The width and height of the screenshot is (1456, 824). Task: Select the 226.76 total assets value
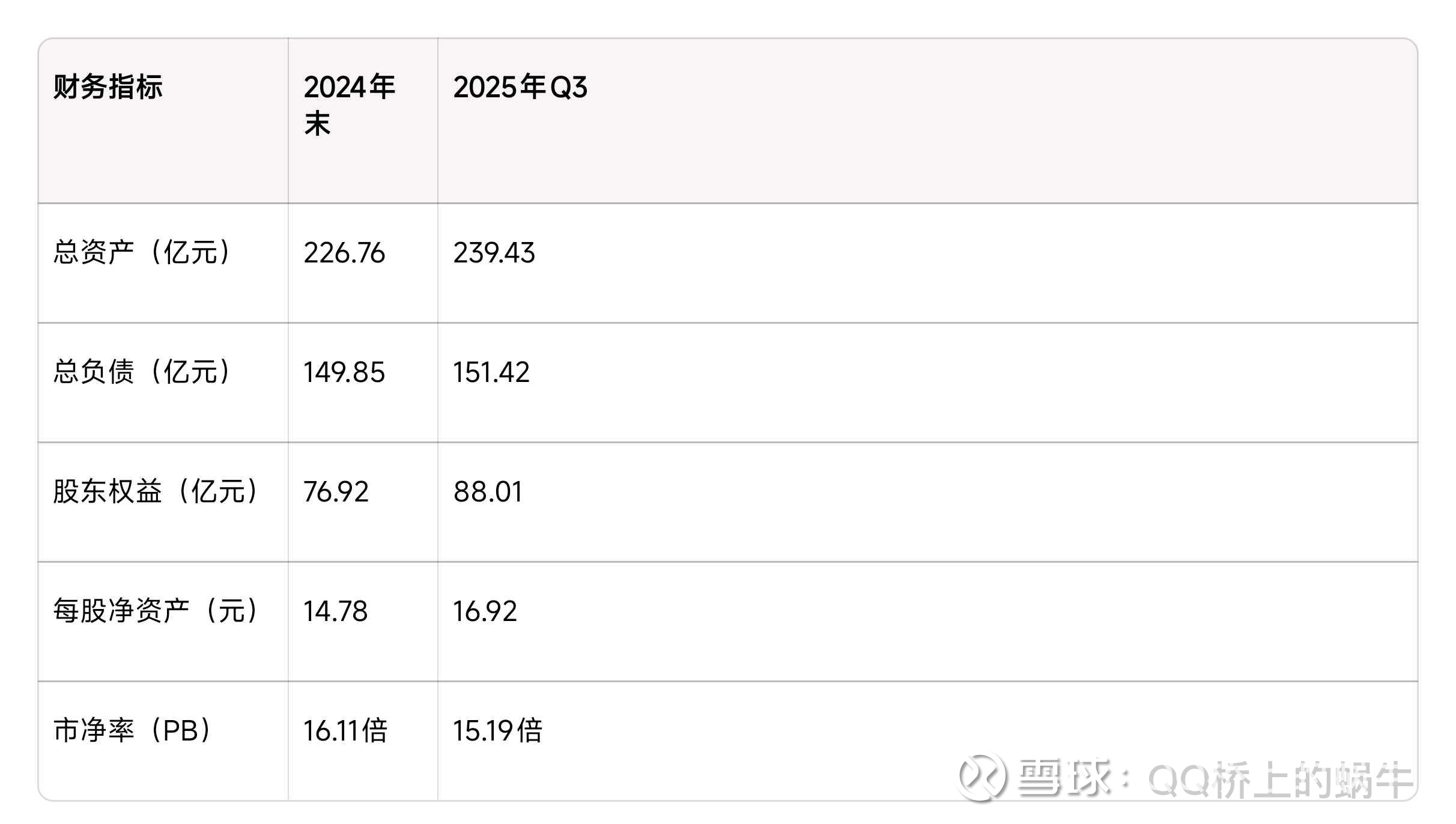tap(344, 253)
